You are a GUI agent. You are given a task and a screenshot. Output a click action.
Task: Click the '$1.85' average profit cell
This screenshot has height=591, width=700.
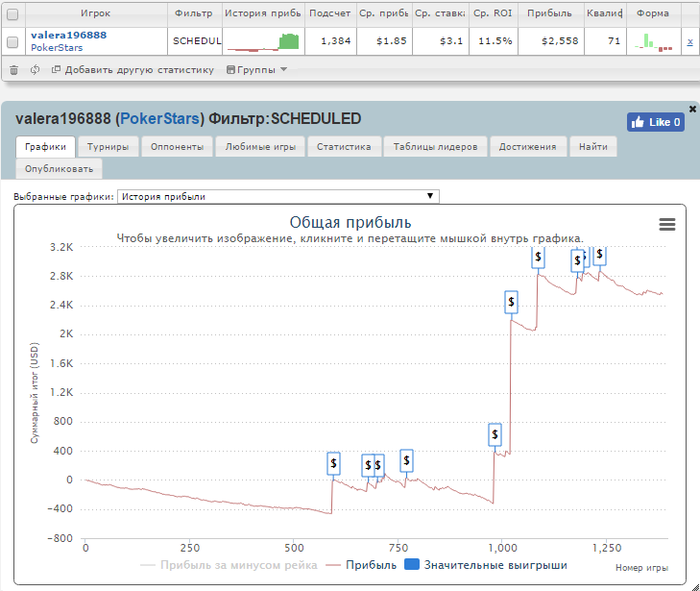[x=384, y=42]
